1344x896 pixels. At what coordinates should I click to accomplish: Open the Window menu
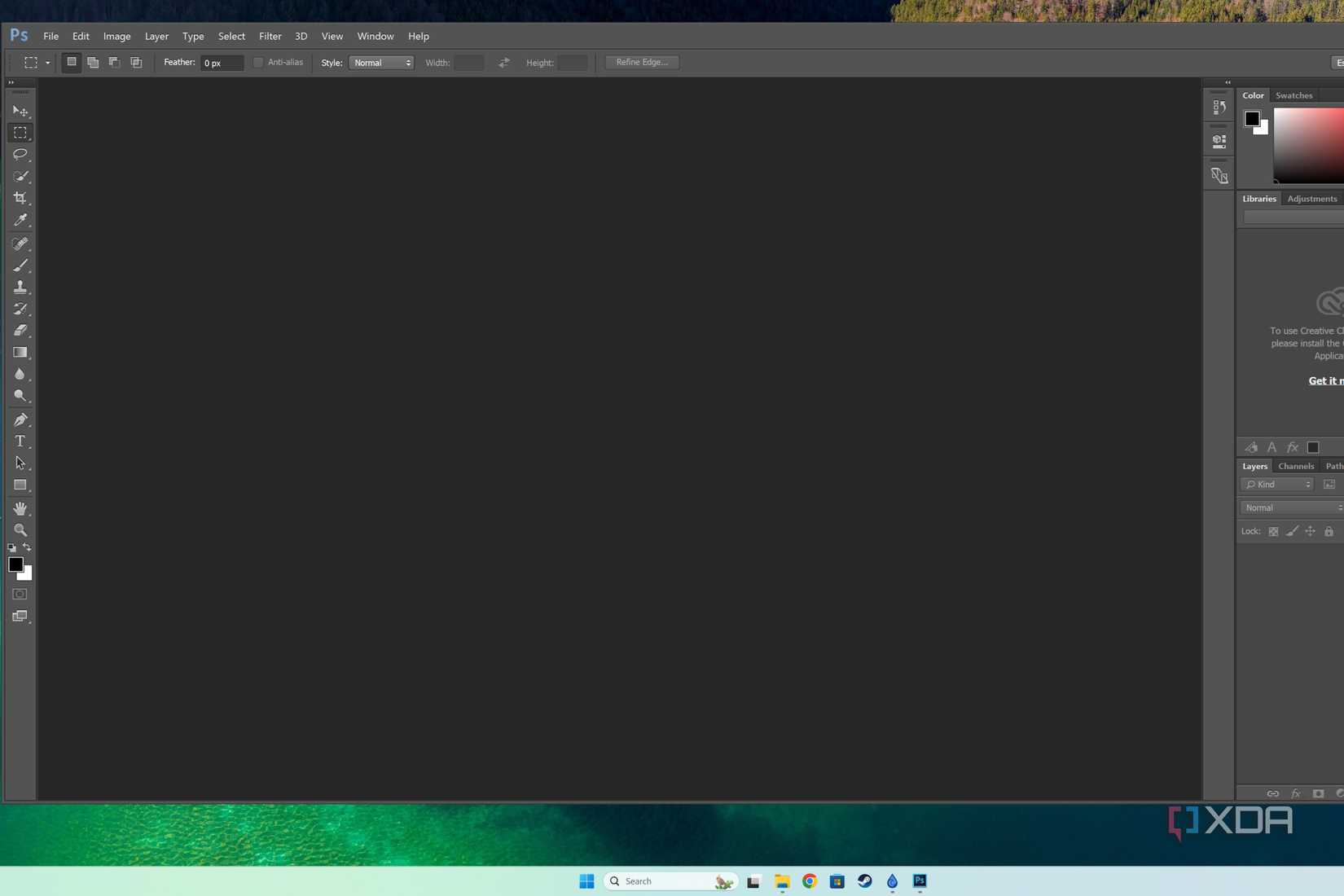(375, 36)
